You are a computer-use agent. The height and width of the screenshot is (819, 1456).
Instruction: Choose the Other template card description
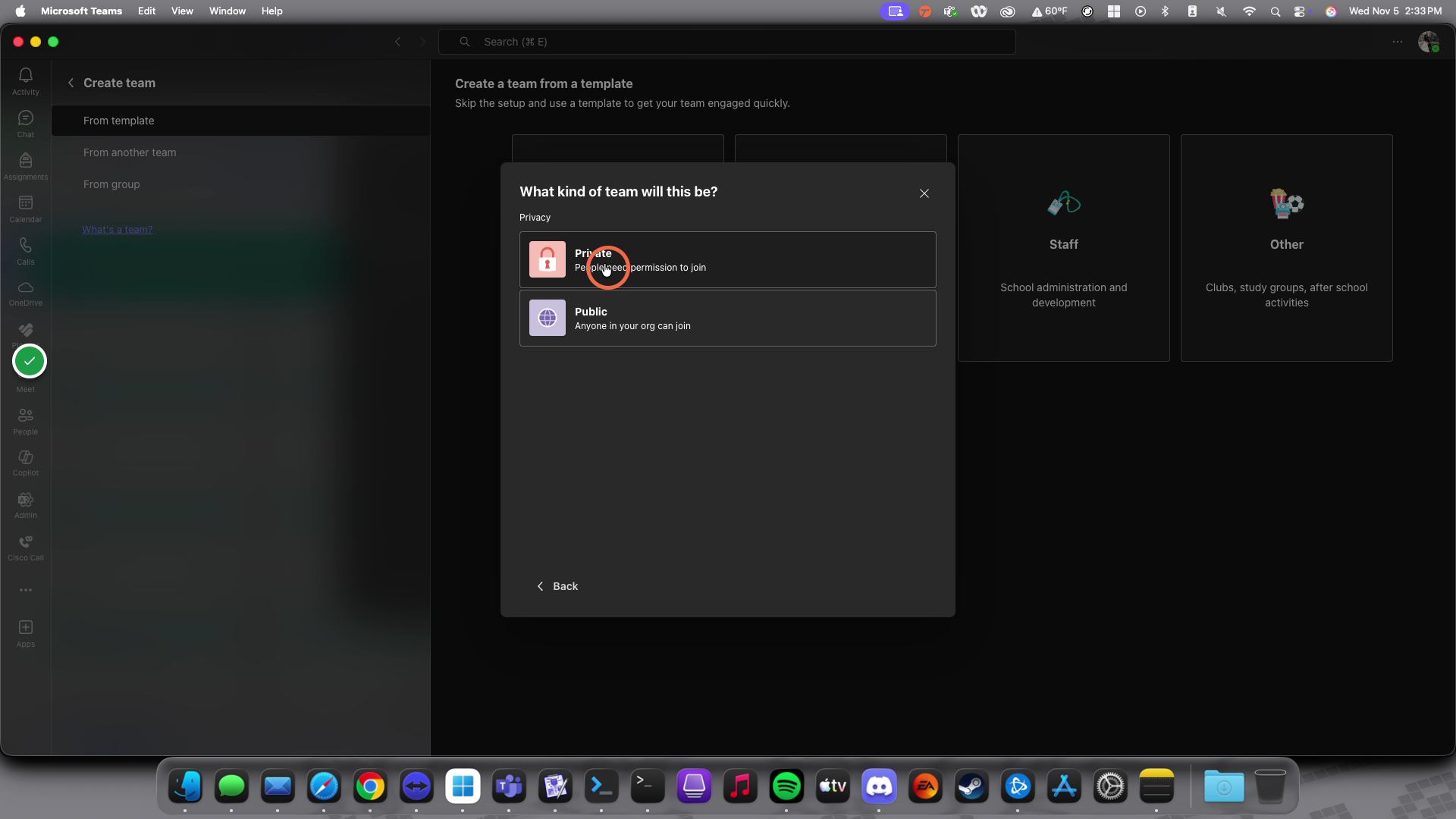(1287, 295)
